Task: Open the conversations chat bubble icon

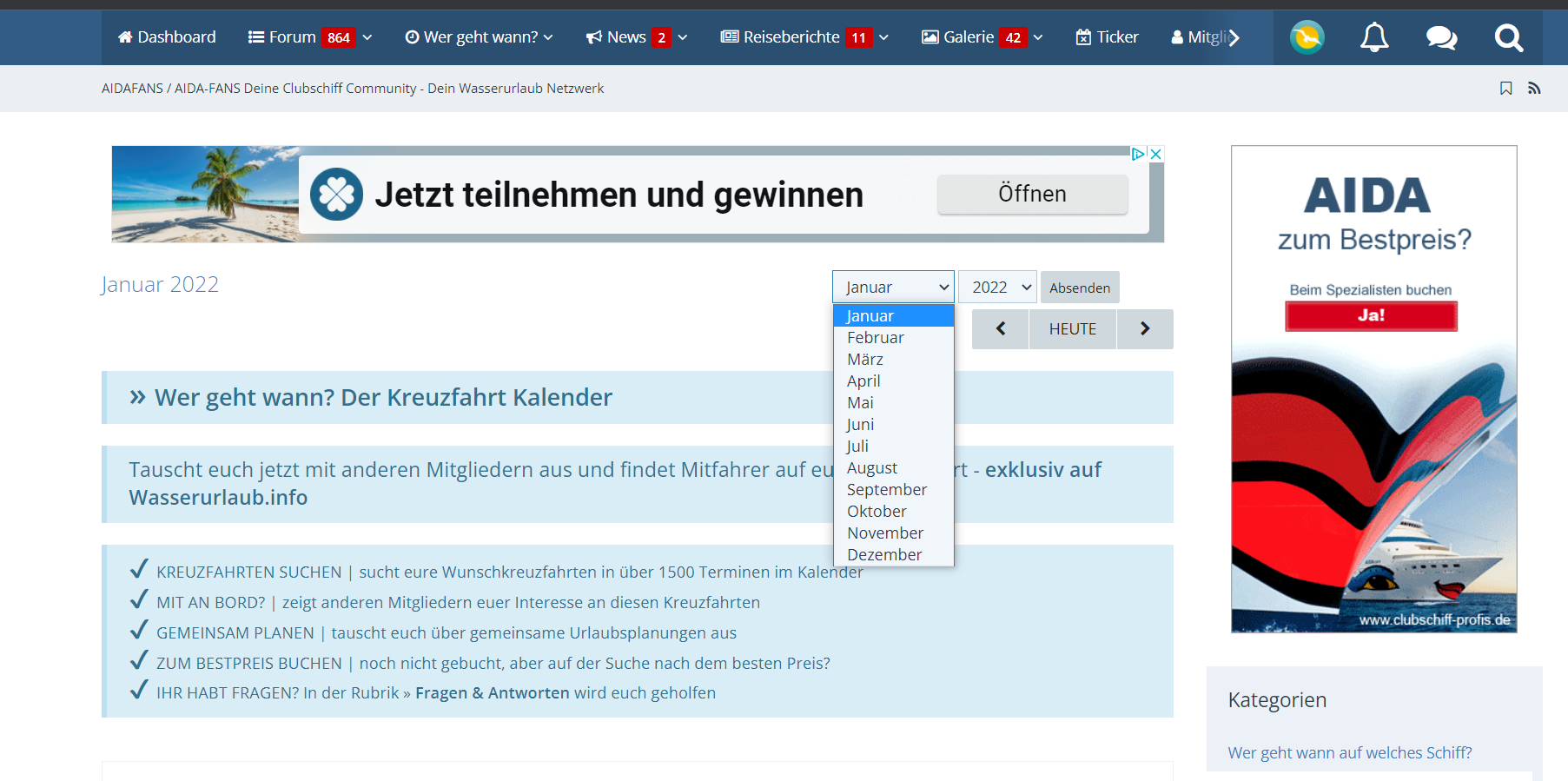Action: [1441, 37]
